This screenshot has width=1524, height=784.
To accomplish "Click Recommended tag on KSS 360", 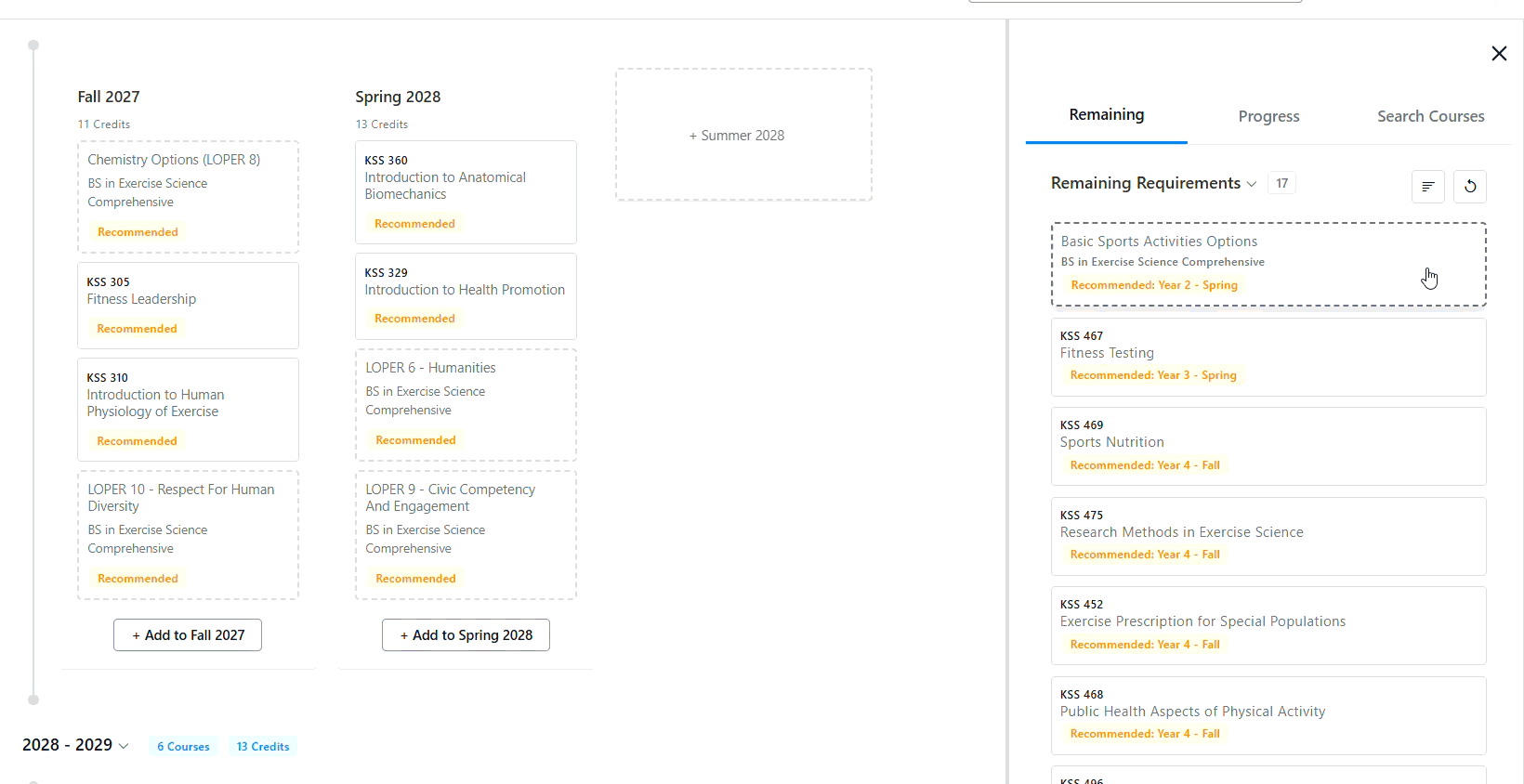I will (414, 224).
